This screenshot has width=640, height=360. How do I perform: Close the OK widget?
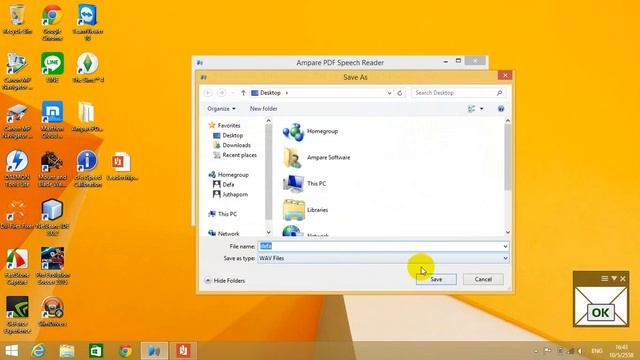(x=623, y=278)
